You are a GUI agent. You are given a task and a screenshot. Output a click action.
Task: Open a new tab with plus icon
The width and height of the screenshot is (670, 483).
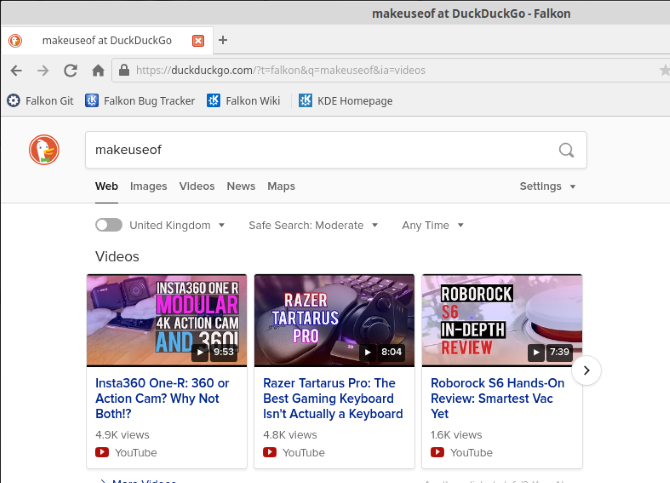[223, 40]
